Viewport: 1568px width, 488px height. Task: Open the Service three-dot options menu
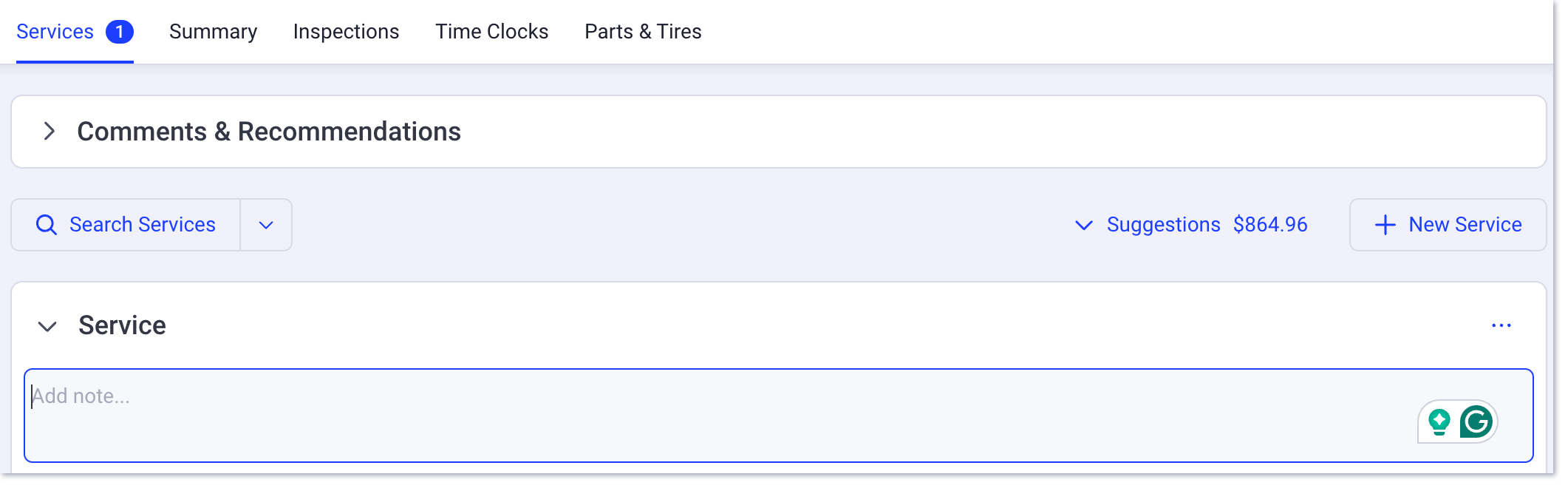1501,325
